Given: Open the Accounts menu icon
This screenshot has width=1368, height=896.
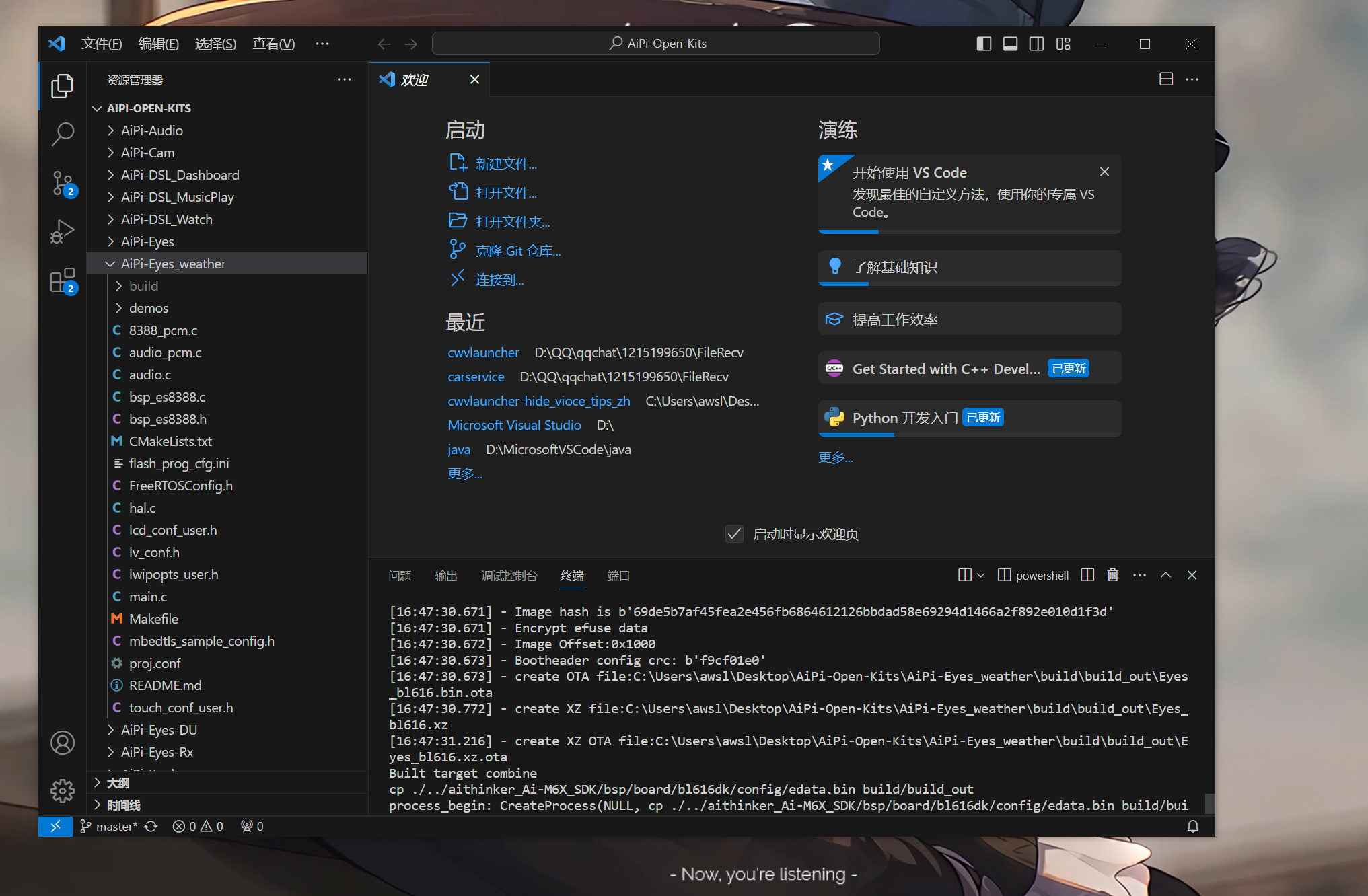Looking at the screenshot, I should tap(63, 743).
